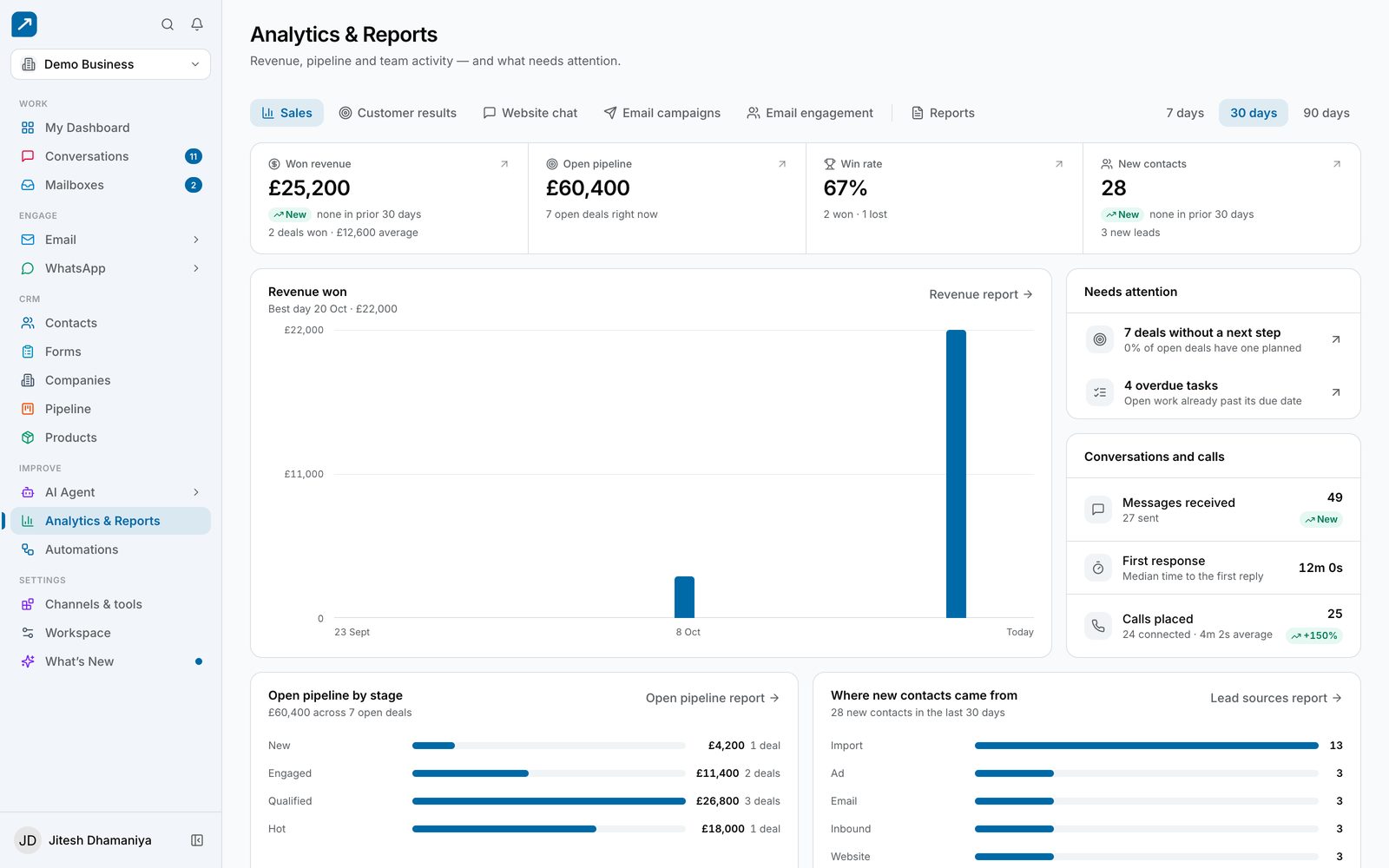
Task: Open Channels & tools settings
Action: point(110,604)
